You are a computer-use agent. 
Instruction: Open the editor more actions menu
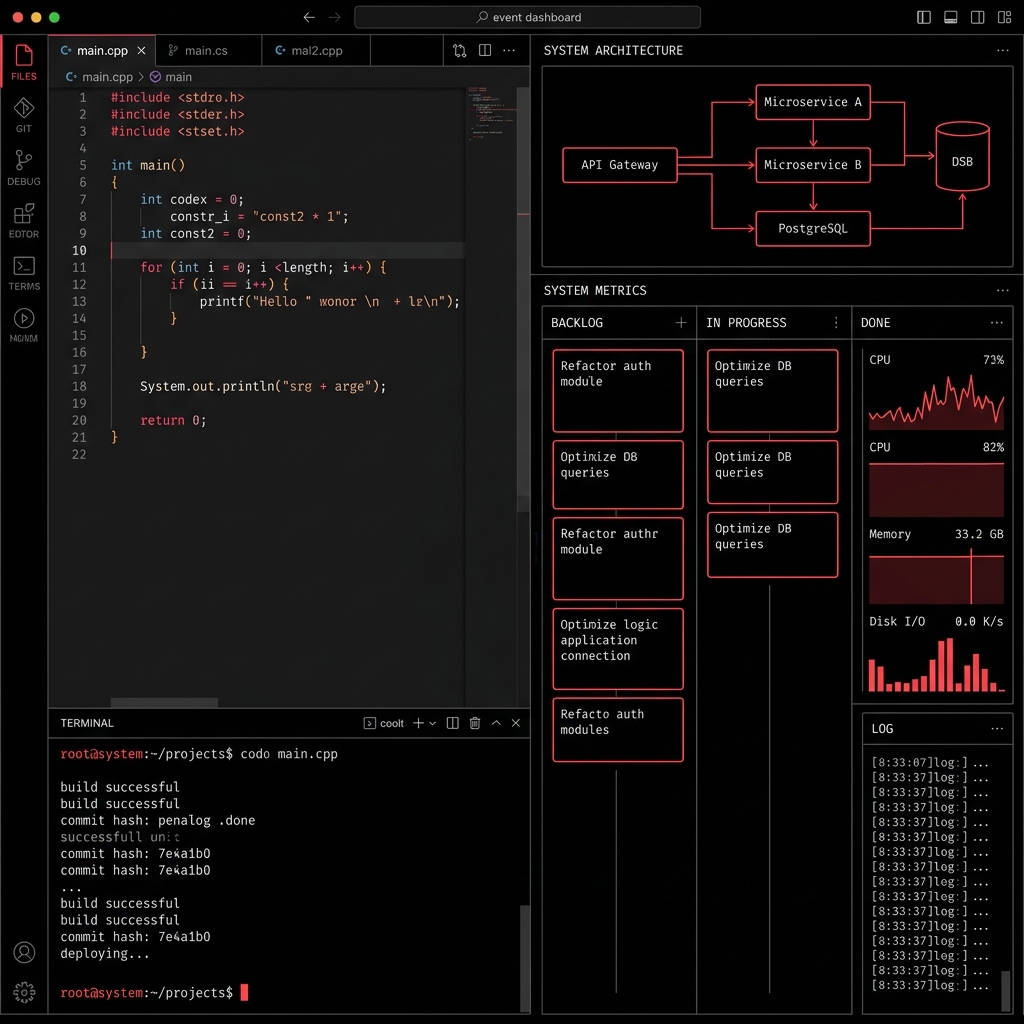pyautogui.click(x=509, y=50)
